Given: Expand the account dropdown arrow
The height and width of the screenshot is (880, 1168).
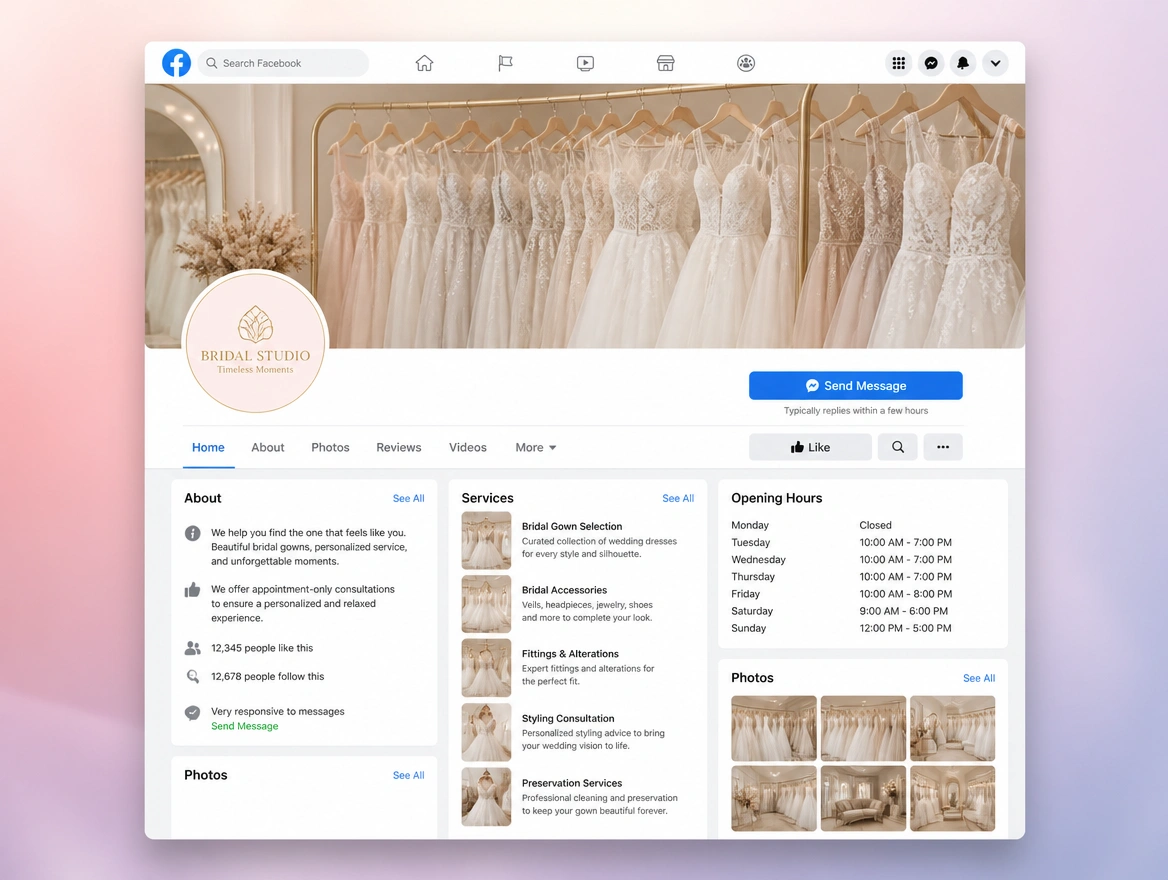Looking at the screenshot, I should click(x=995, y=63).
